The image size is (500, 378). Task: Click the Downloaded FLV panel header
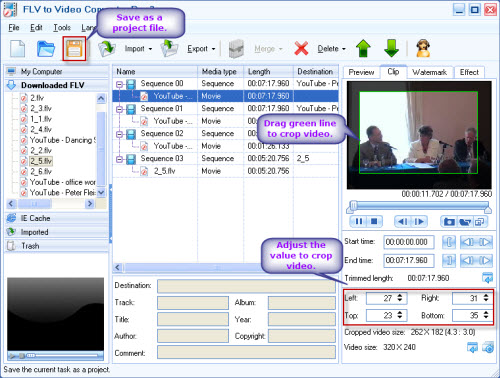56,85
